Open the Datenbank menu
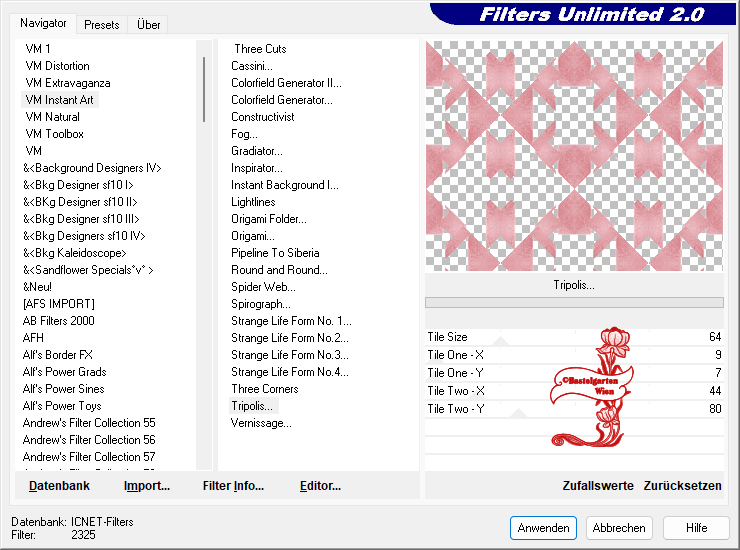Screen dimensions: 740x550 coord(59,485)
